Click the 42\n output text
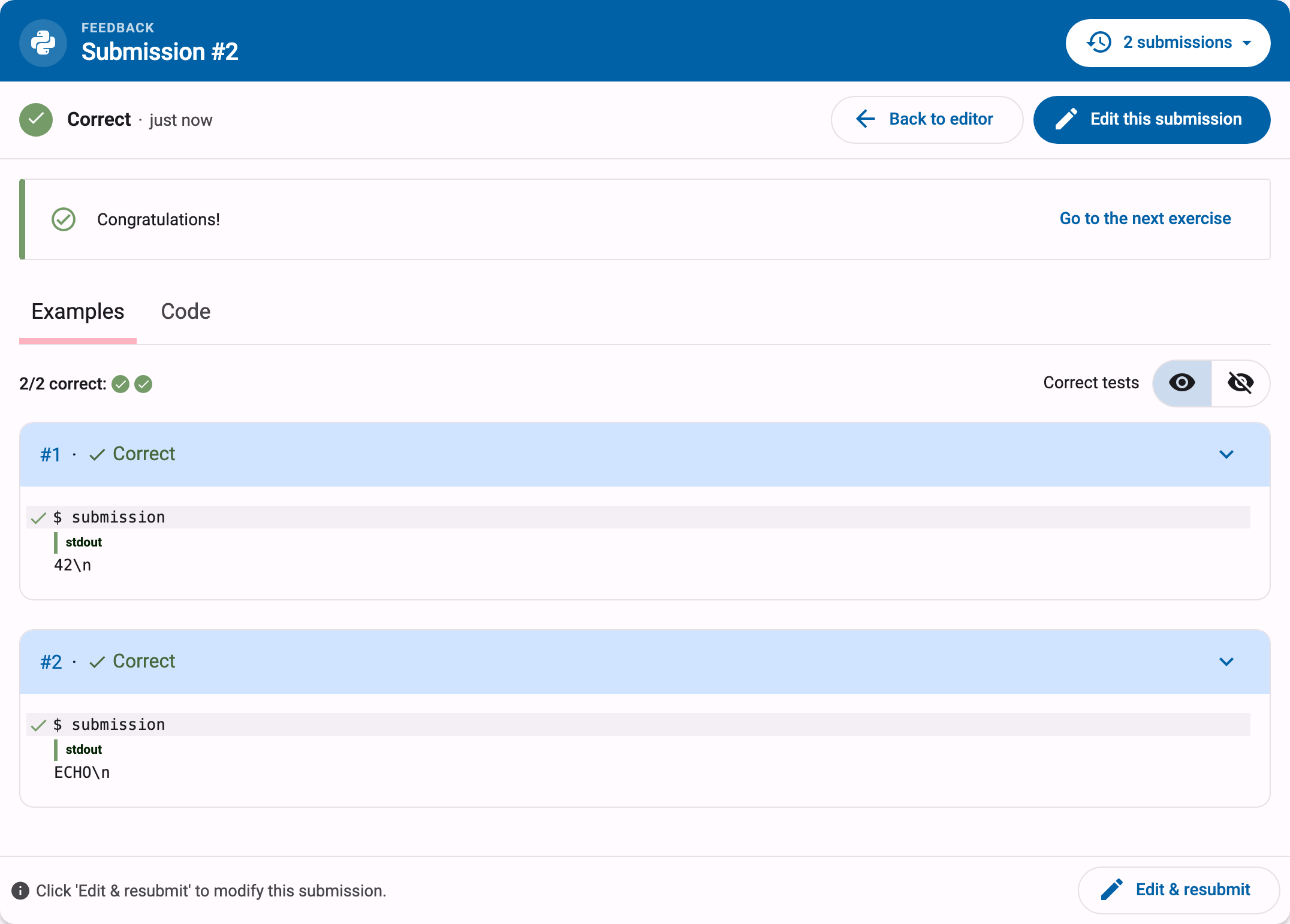The width and height of the screenshot is (1290, 924). (x=73, y=565)
